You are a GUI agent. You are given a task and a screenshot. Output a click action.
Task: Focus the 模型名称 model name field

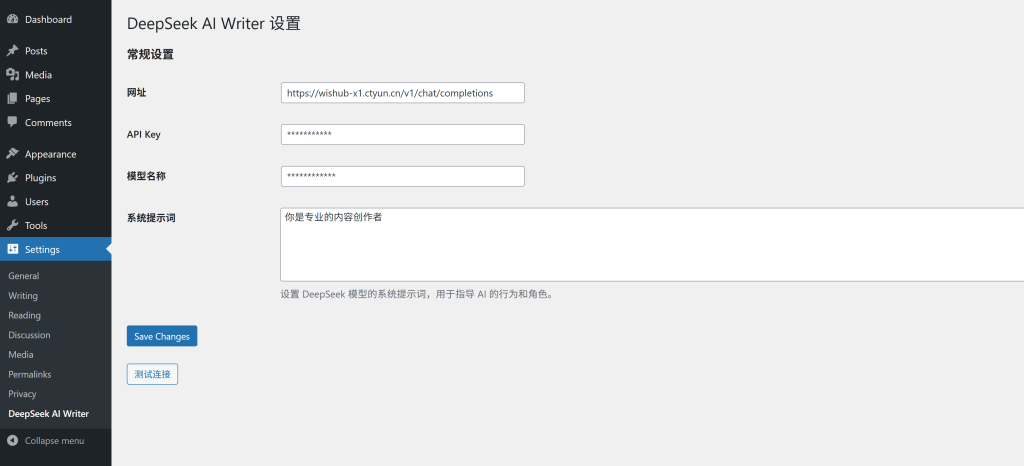click(x=402, y=176)
